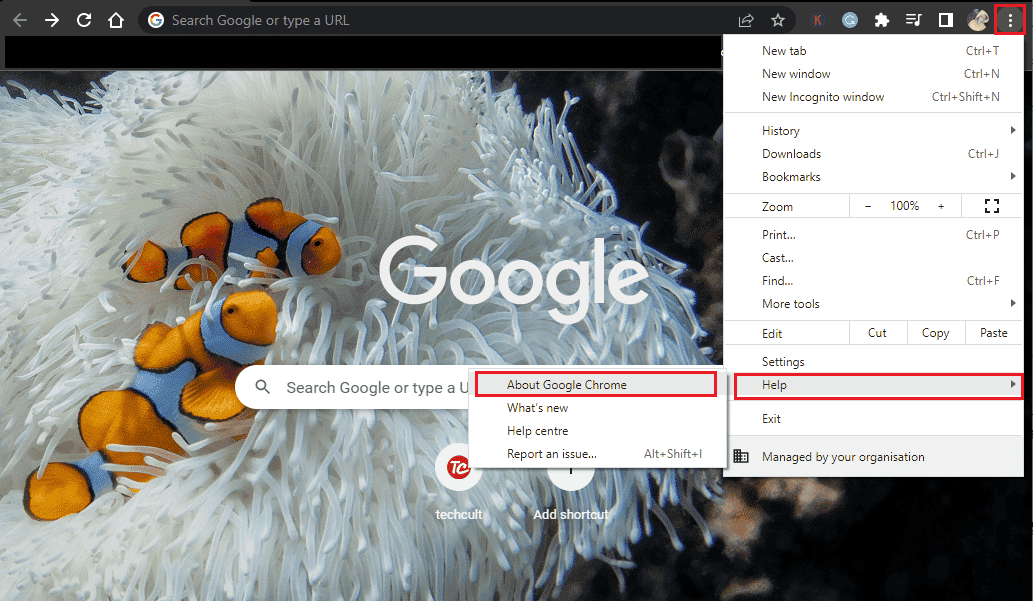1033x601 pixels.
Task: Open the Extensions puzzle piece menu
Action: pyautogui.click(x=881, y=20)
